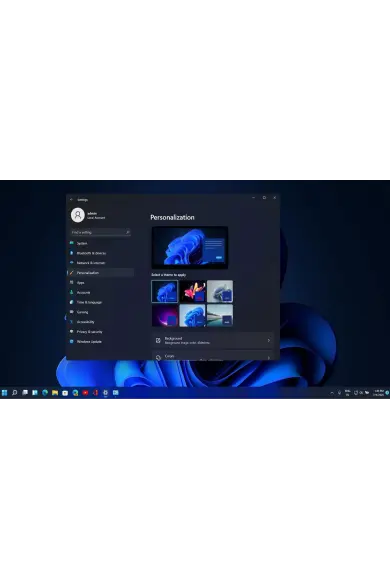Open taskbar Search
The width and height of the screenshot is (390, 580).
tap(14, 393)
